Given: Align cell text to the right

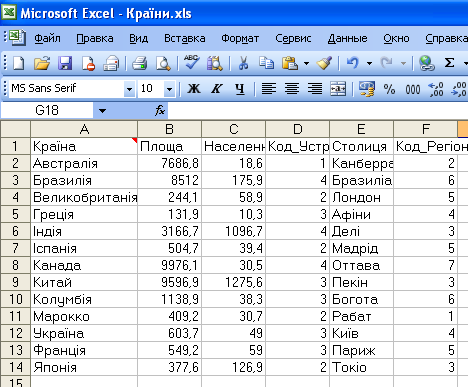Looking at the screenshot, I should pyautogui.click(x=315, y=89).
